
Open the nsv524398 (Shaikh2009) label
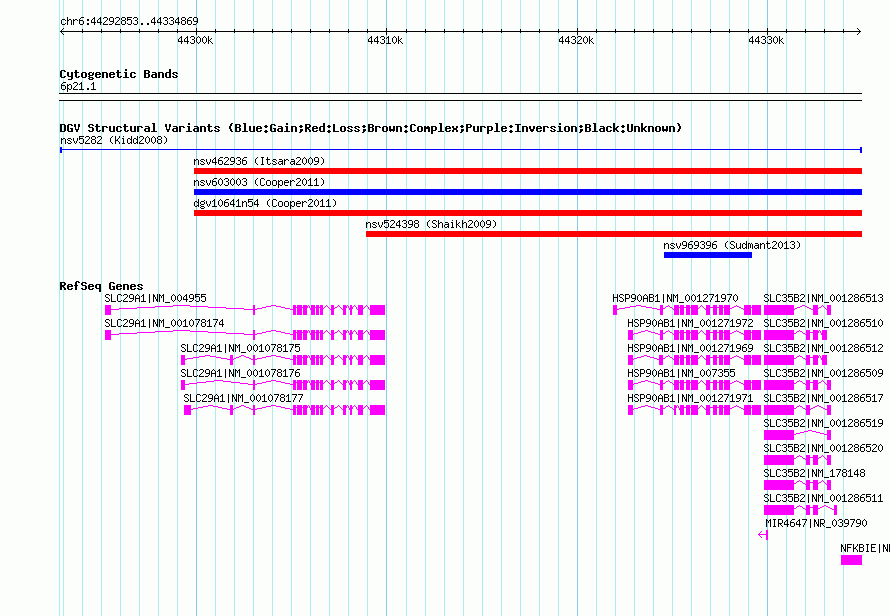[x=431, y=224]
